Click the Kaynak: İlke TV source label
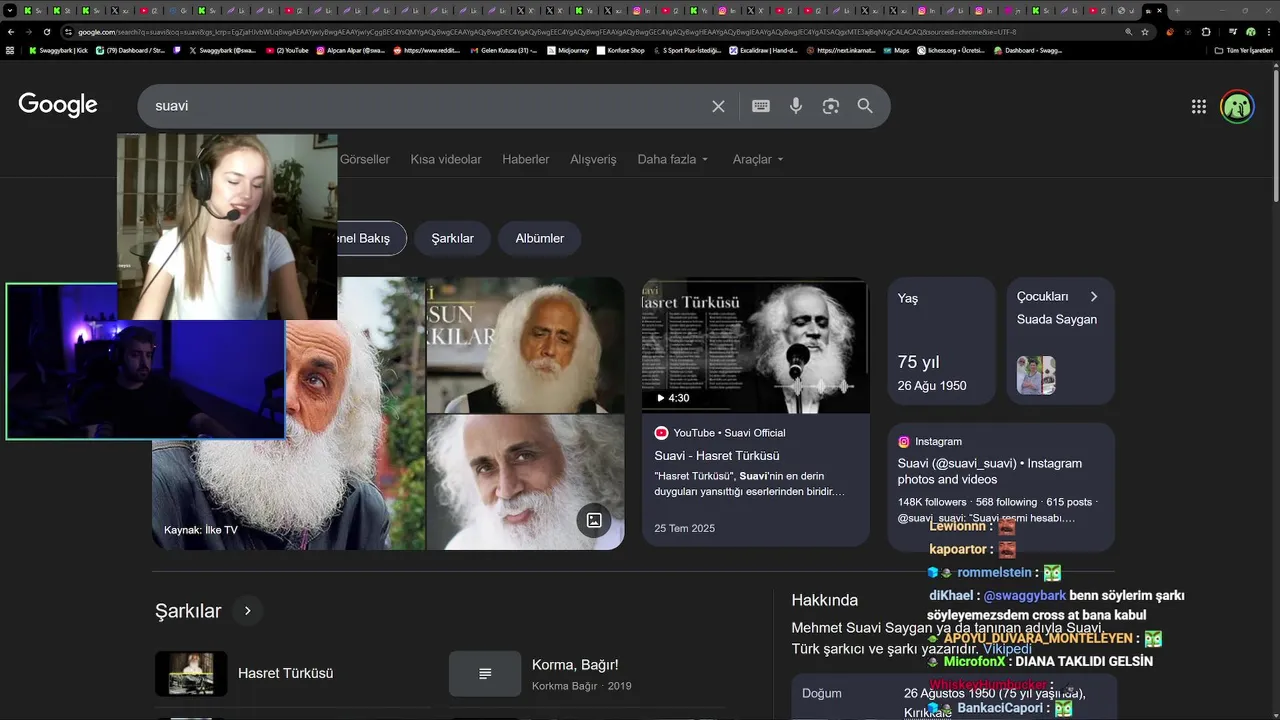This screenshot has width=1280, height=720. (x=201, y=530)
